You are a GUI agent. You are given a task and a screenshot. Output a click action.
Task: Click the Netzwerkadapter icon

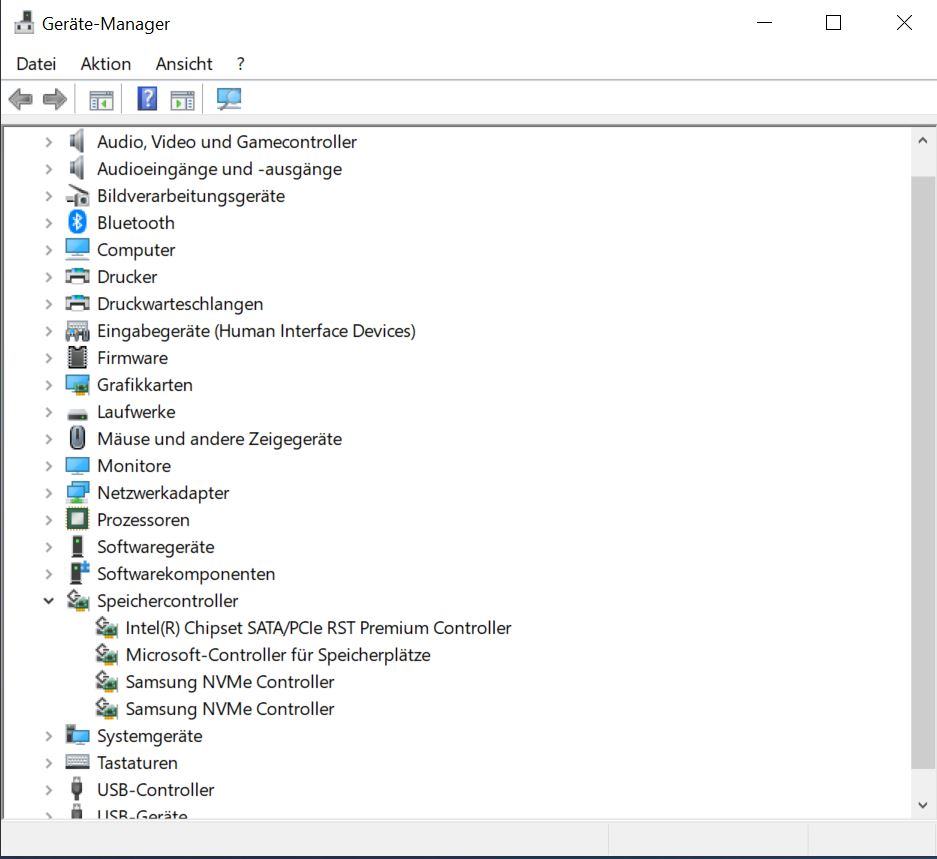point(77,493)
